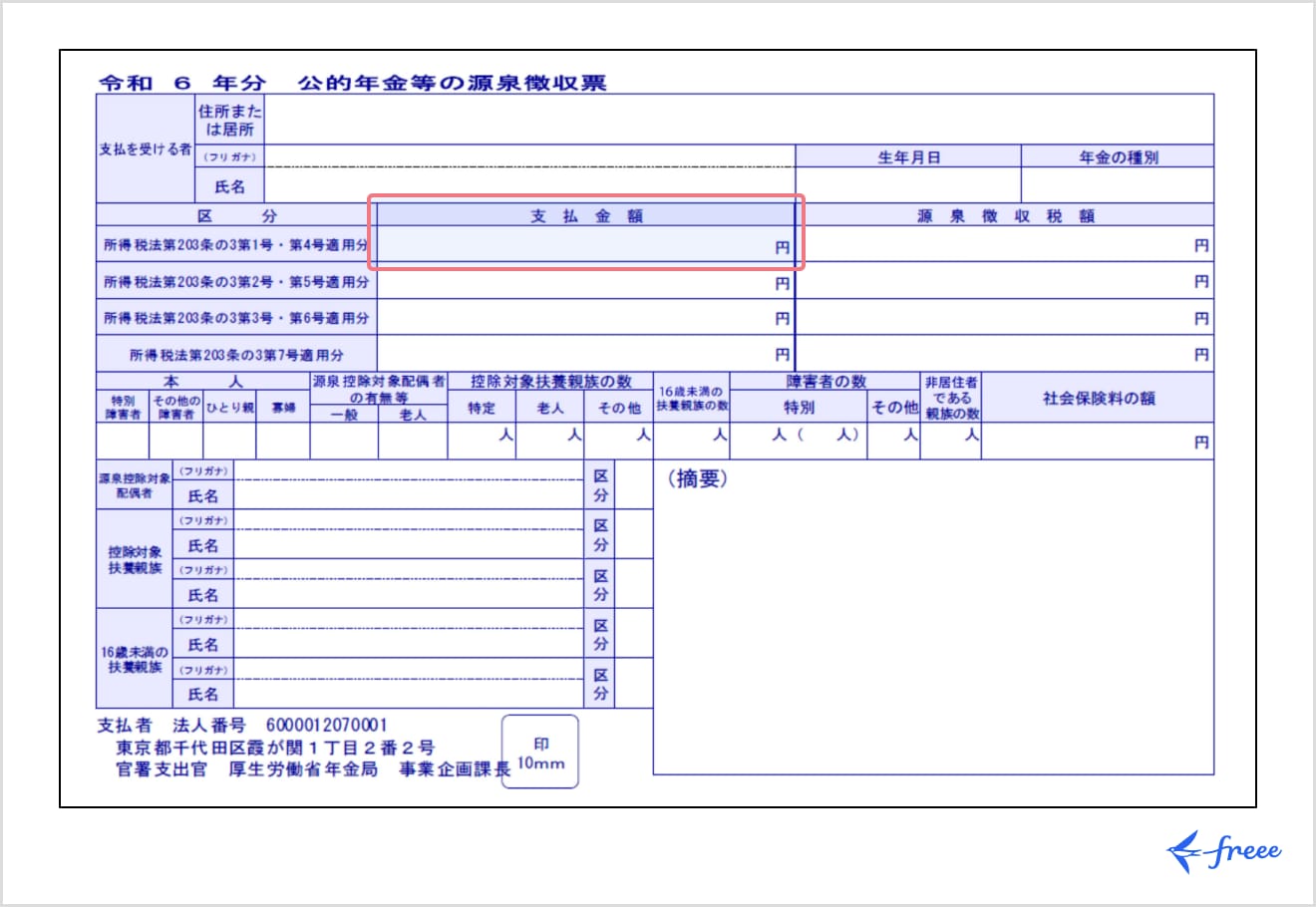Click the empty cell under 生年月日
Image resolution: width=1316 pixels, height=907 pixels.
tap(907, 185)
